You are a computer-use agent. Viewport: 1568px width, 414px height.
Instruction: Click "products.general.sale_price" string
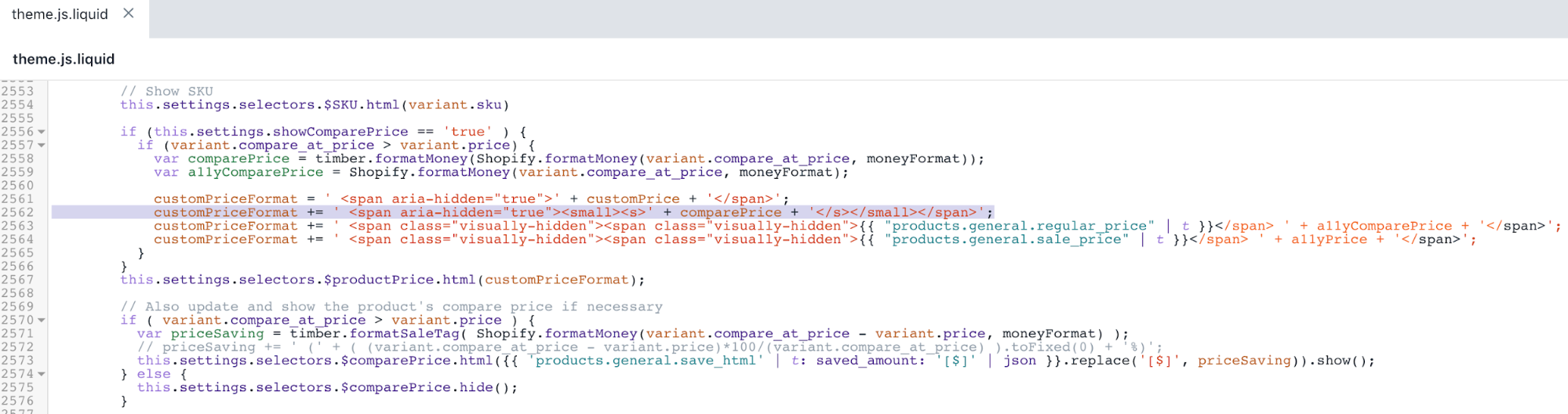[1006, 239]
